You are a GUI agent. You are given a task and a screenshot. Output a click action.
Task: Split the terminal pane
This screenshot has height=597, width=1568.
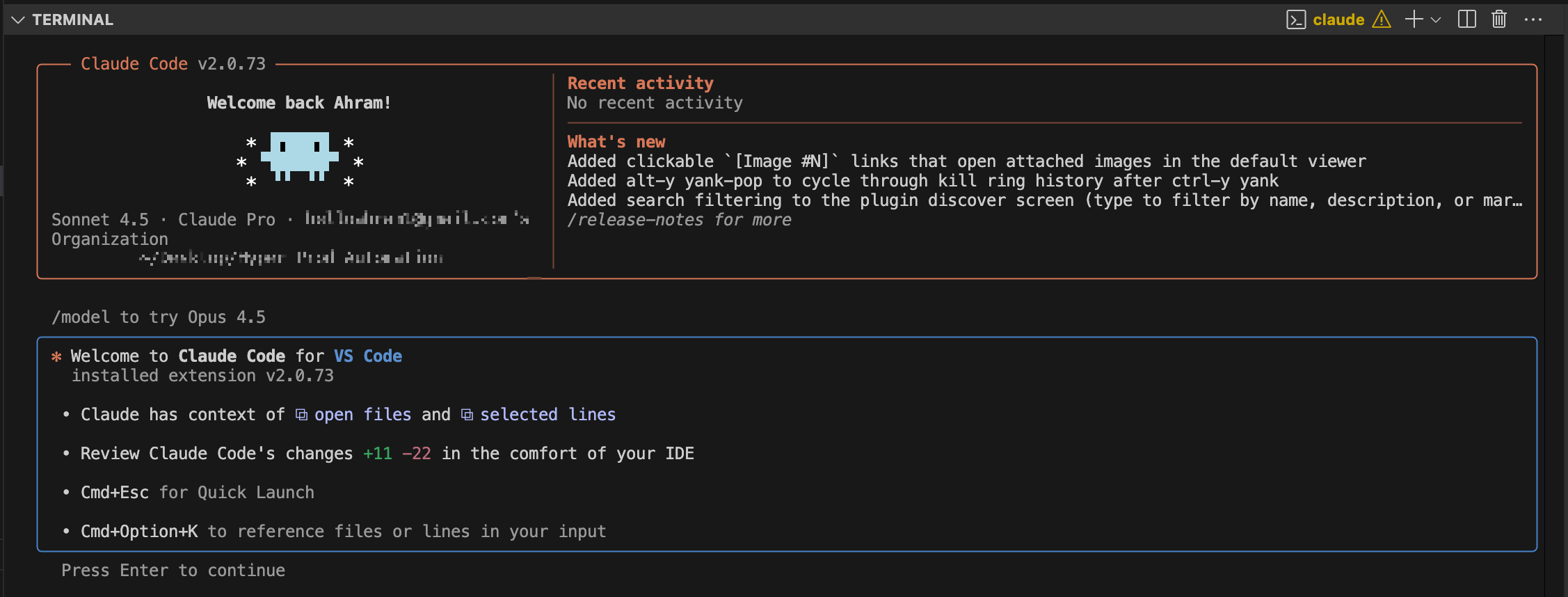[x=1467, y=19]
